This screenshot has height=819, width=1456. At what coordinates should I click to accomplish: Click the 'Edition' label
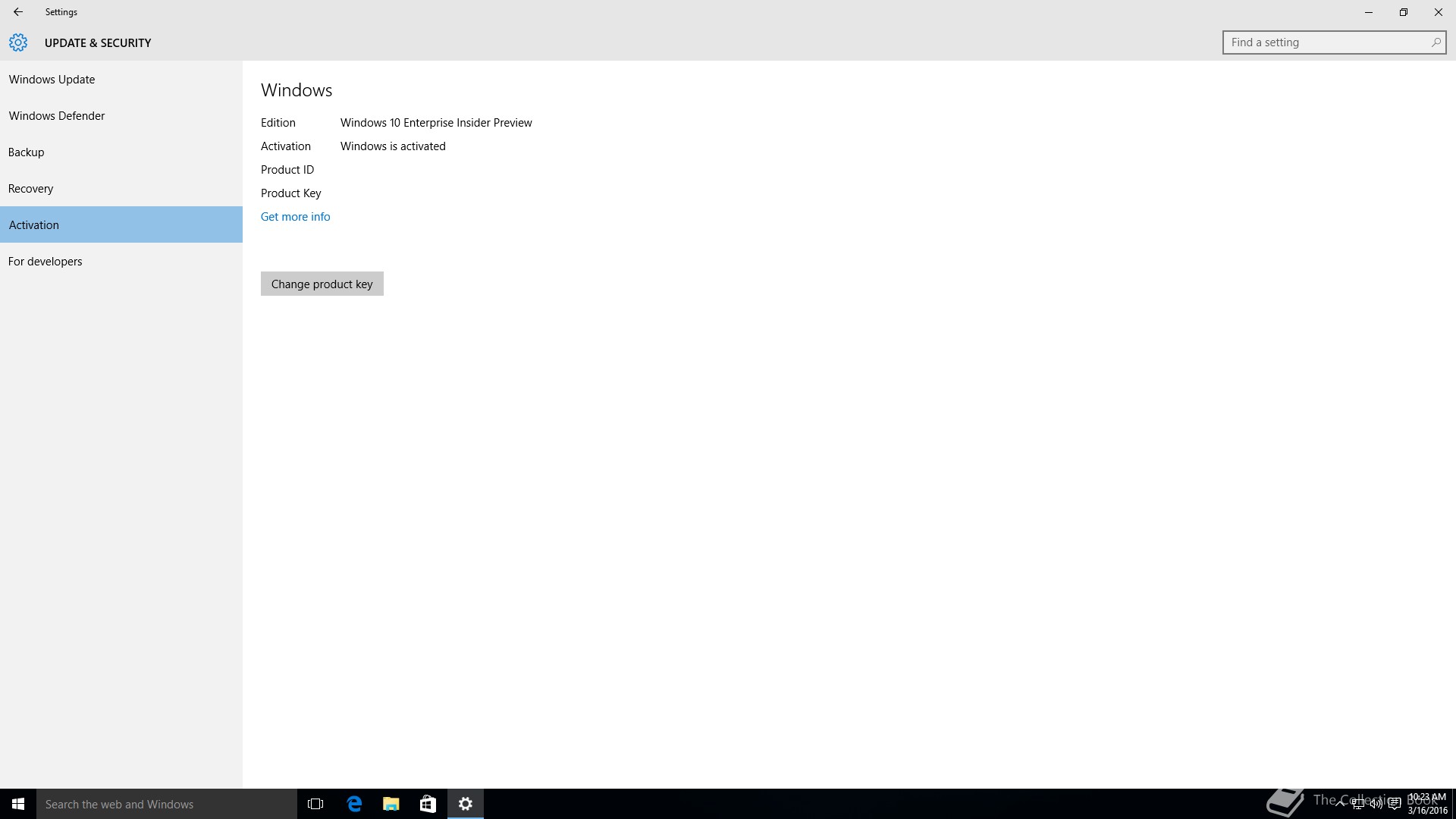click(278, 123)
